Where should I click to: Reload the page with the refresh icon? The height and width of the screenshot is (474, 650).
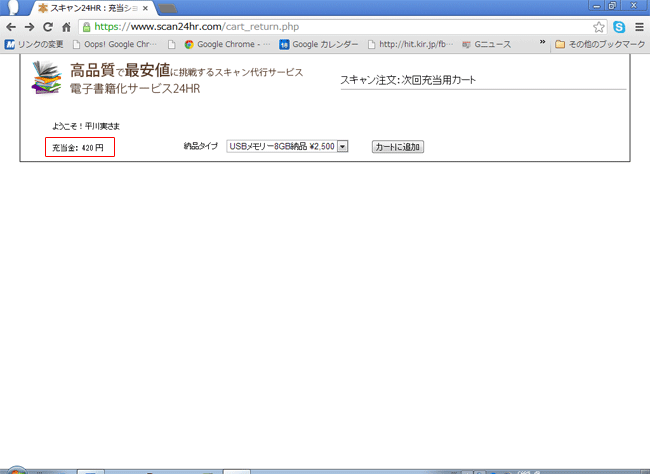point(48,27)
